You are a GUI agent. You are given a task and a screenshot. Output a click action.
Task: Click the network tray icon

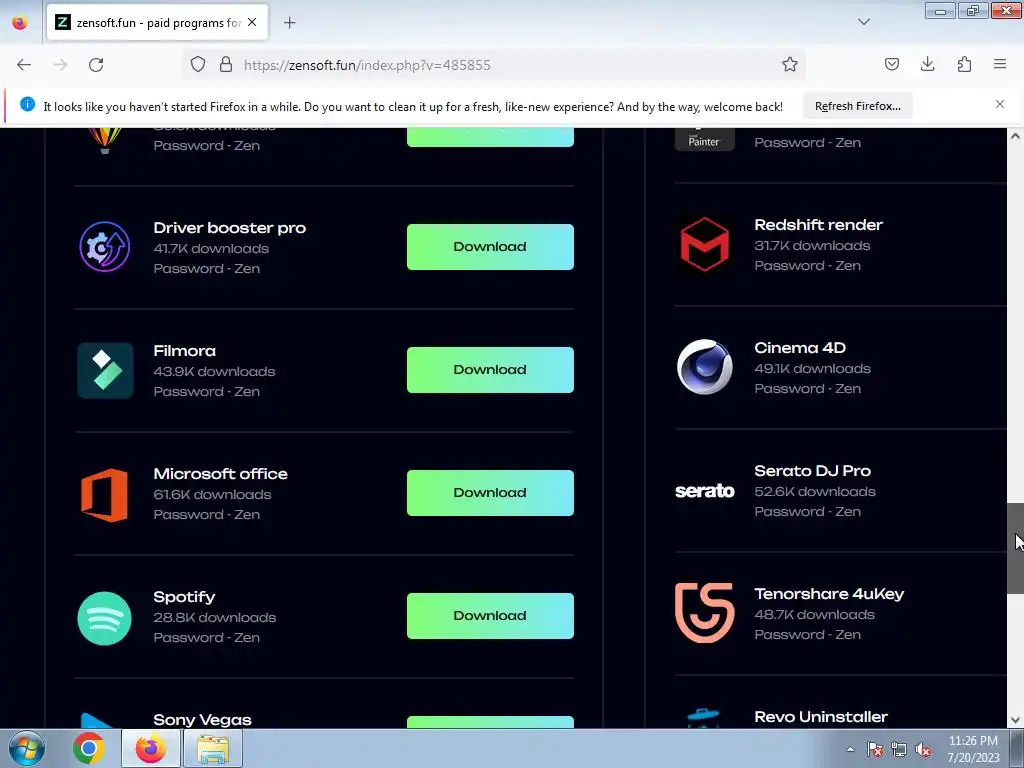[899, 750]
